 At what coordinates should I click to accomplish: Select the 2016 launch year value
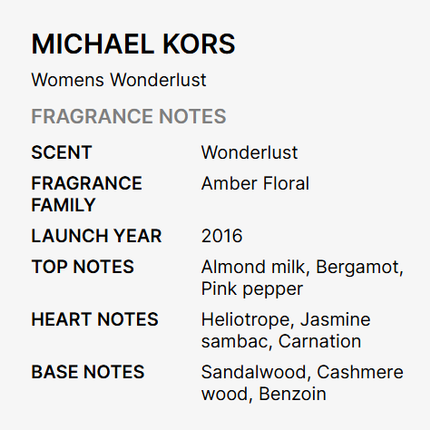pyautogui.click(x=222, y=236)
